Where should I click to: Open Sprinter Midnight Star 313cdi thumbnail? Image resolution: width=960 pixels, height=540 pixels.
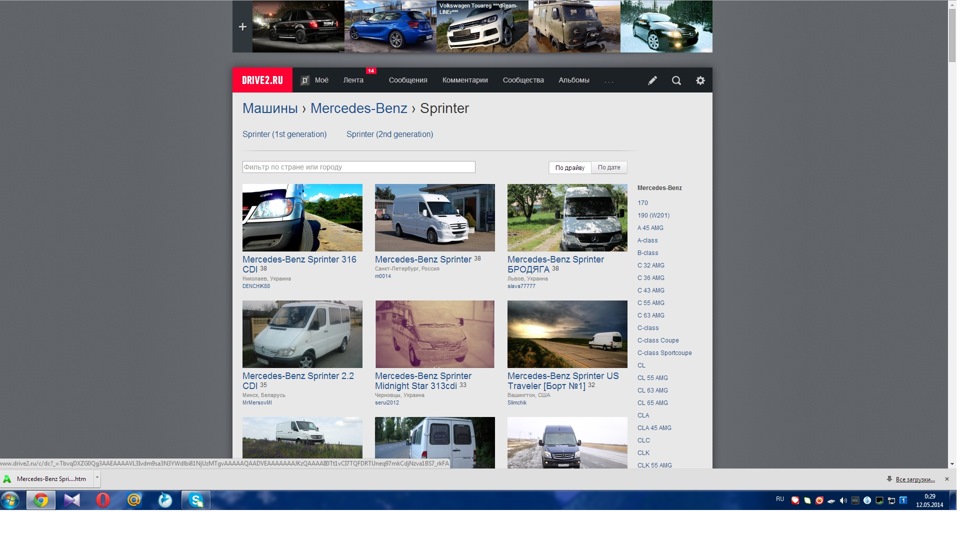(x=435, y=334)
